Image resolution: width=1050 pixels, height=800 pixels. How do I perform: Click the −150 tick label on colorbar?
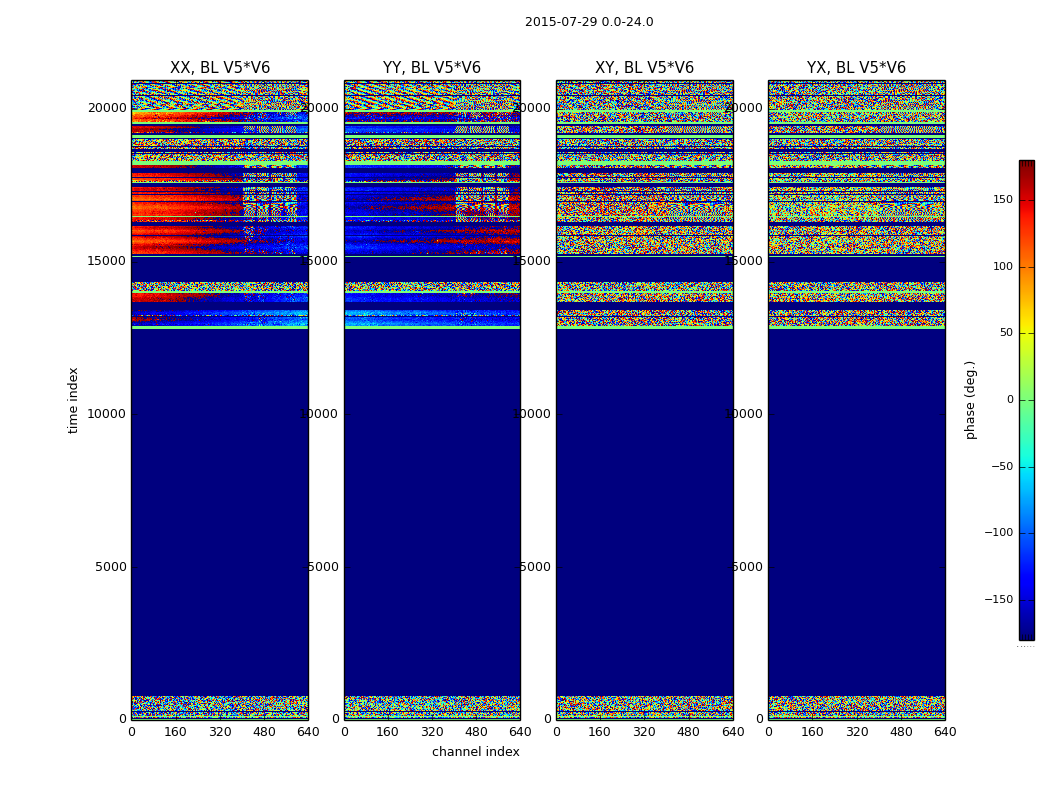[x=999, y=599]
